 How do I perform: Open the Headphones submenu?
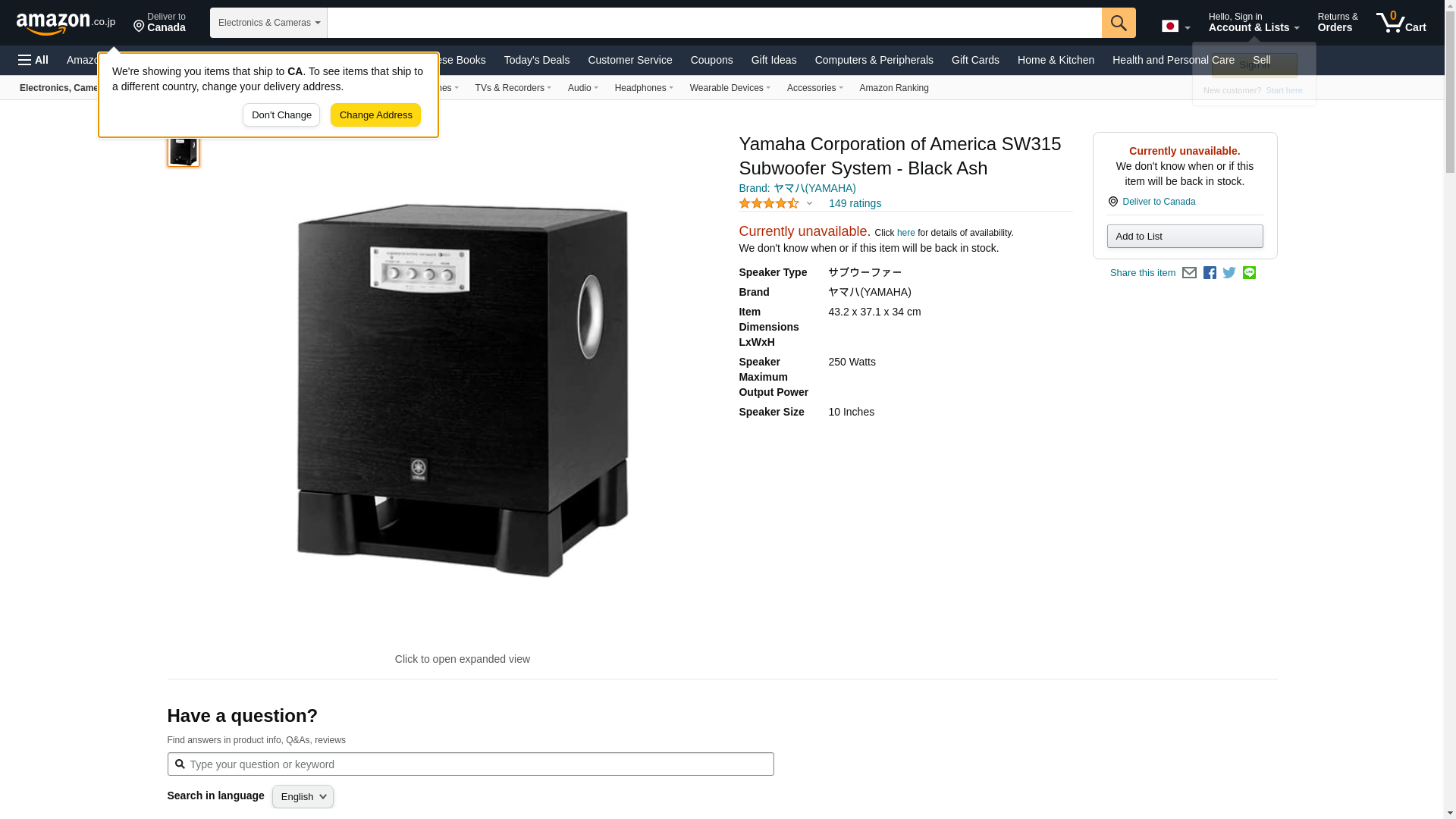pyautogui.click(x=644, y=88)
